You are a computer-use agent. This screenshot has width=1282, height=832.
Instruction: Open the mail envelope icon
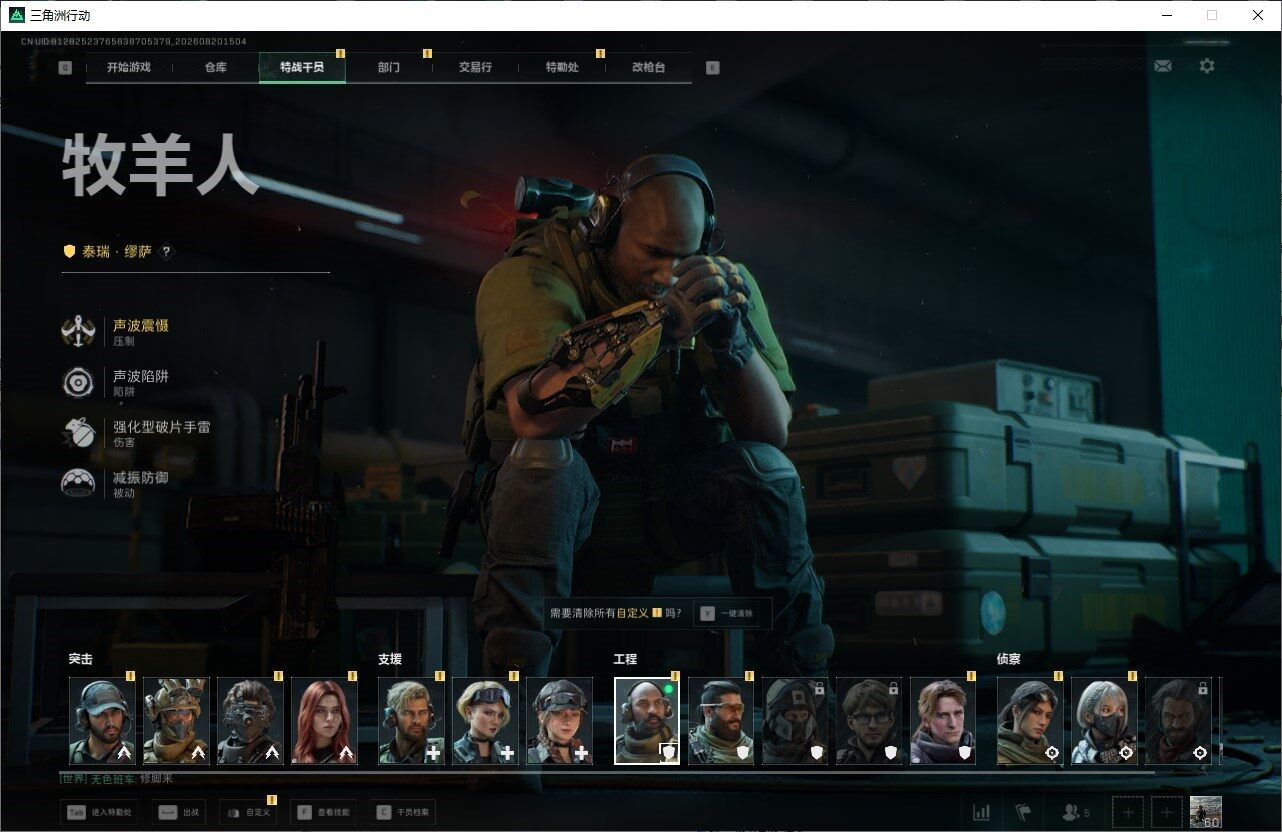tap(1162, 66)
